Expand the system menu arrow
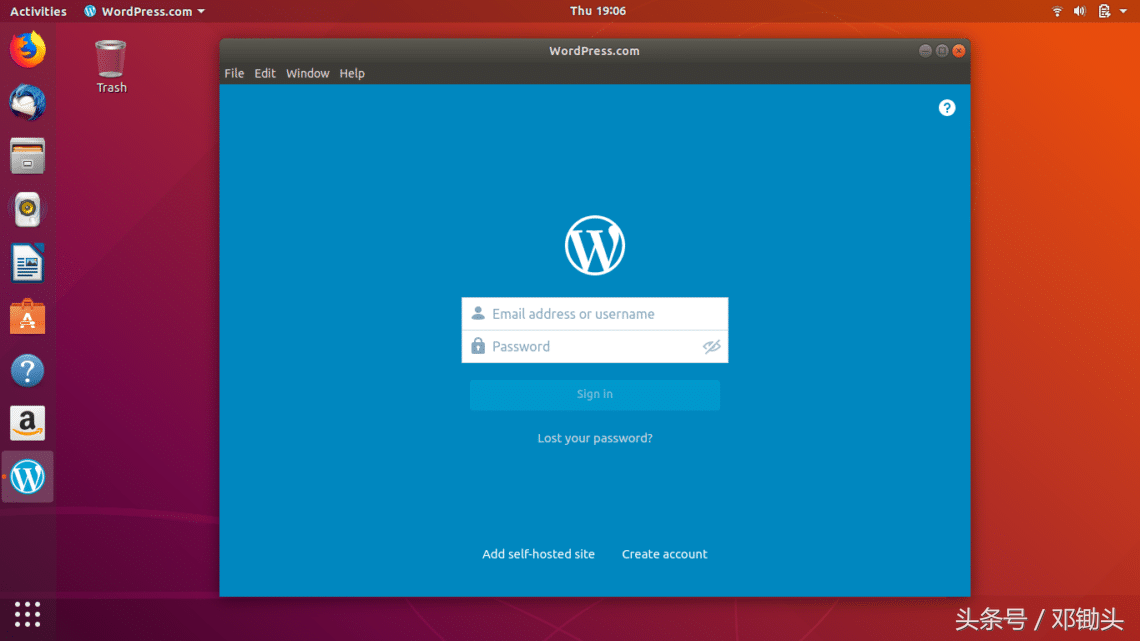This screenshot has height=641, width=1140. pyautogui.click(x=1123, y=11)
